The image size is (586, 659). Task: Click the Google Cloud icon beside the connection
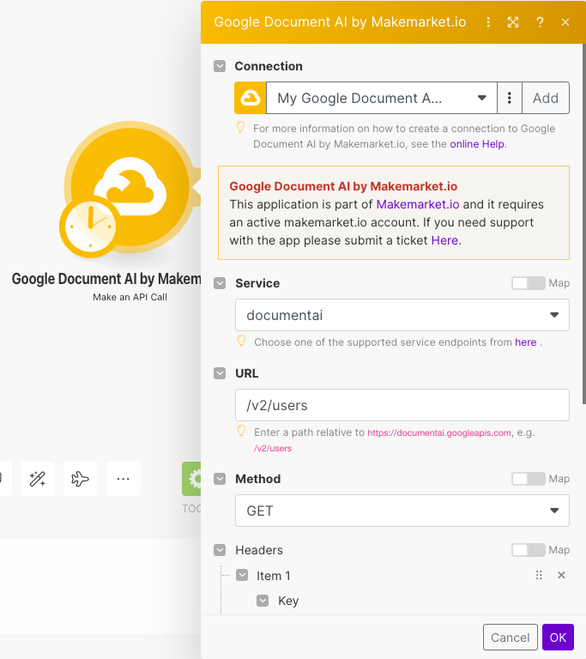coord(250,98)
